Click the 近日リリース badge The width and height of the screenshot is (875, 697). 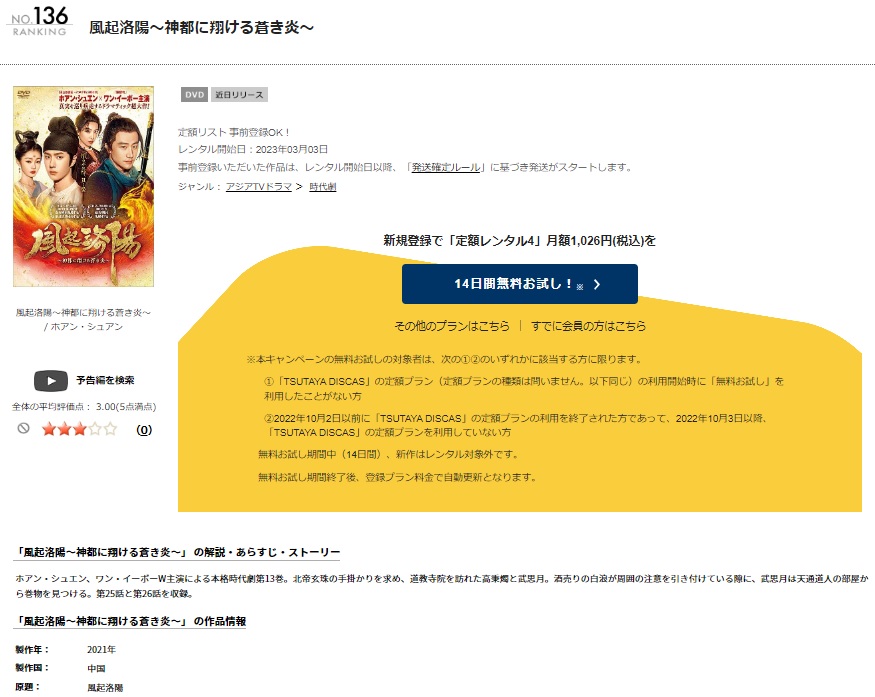click(x=239, y=95)
